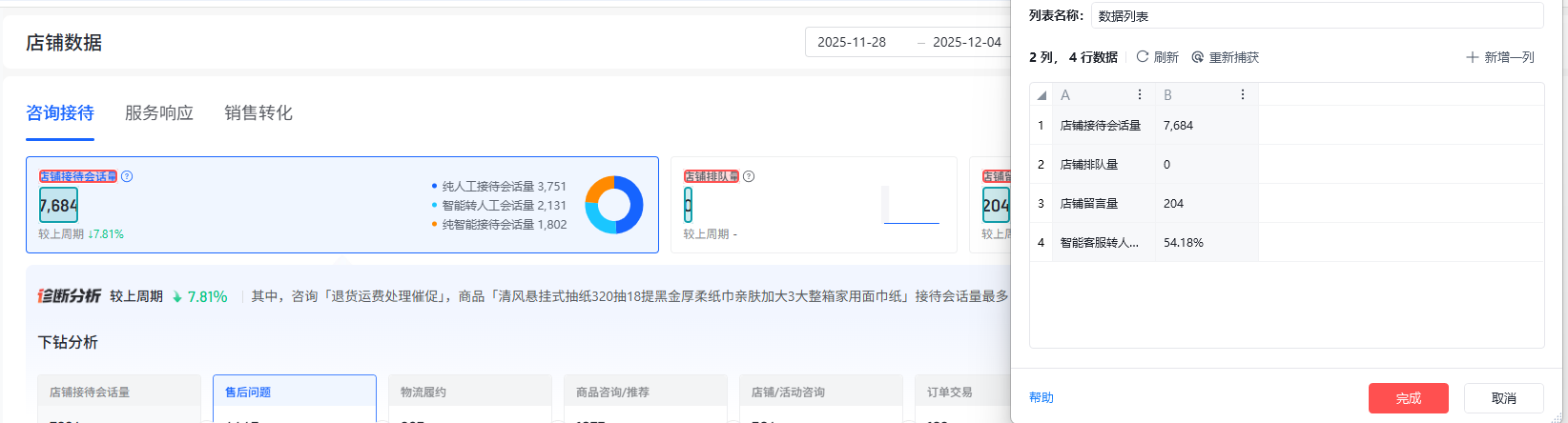Click 刷新 to refresh data

(1166, 57)
